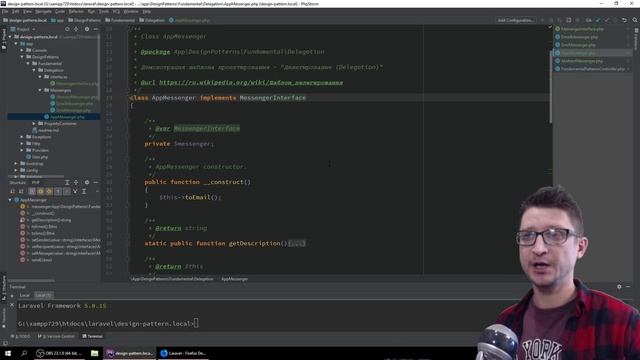Open the Project view dropdown
The image size is (640, 360).
point(23,29)
